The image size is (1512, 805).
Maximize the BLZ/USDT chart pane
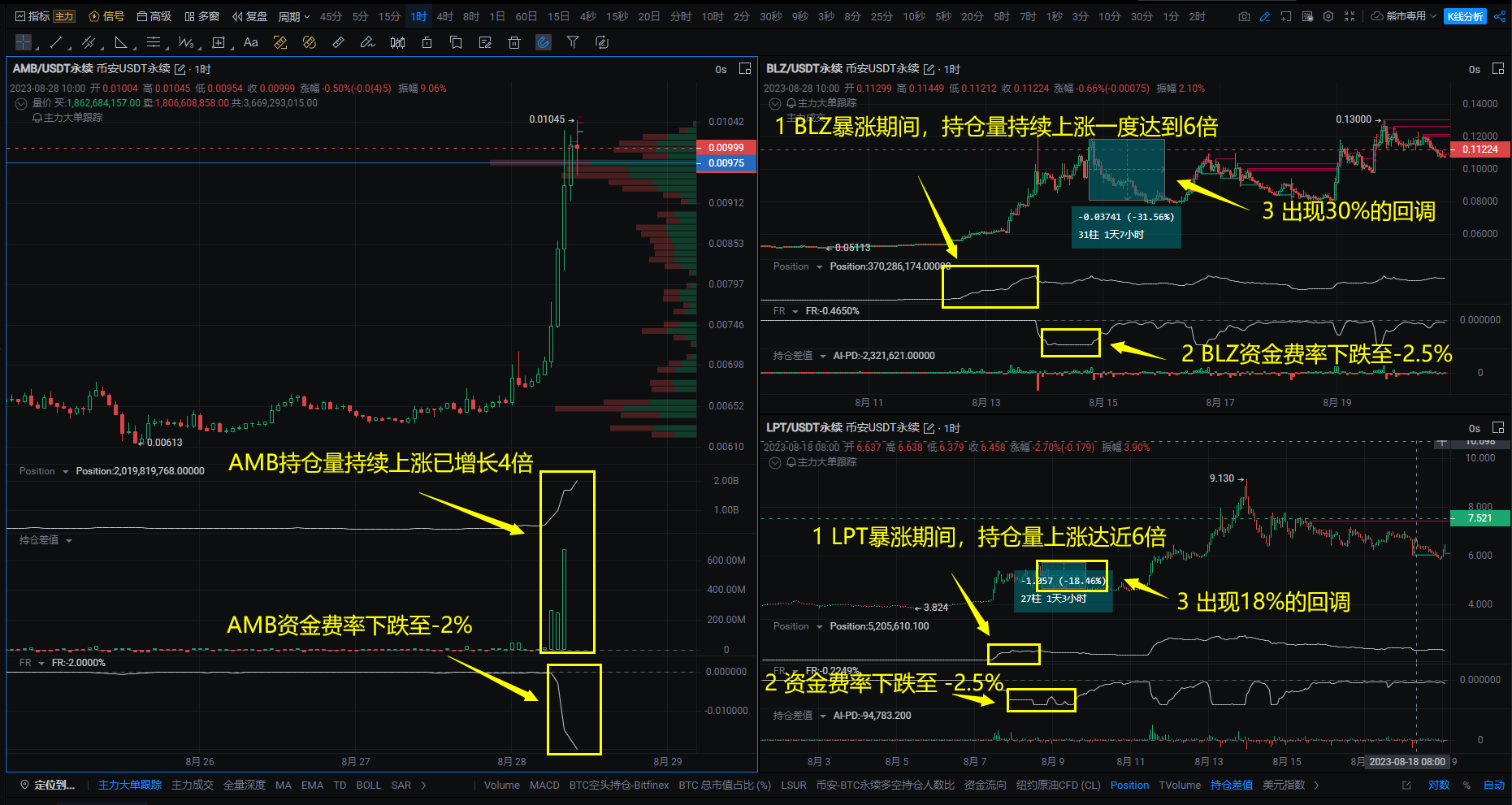1499,69
